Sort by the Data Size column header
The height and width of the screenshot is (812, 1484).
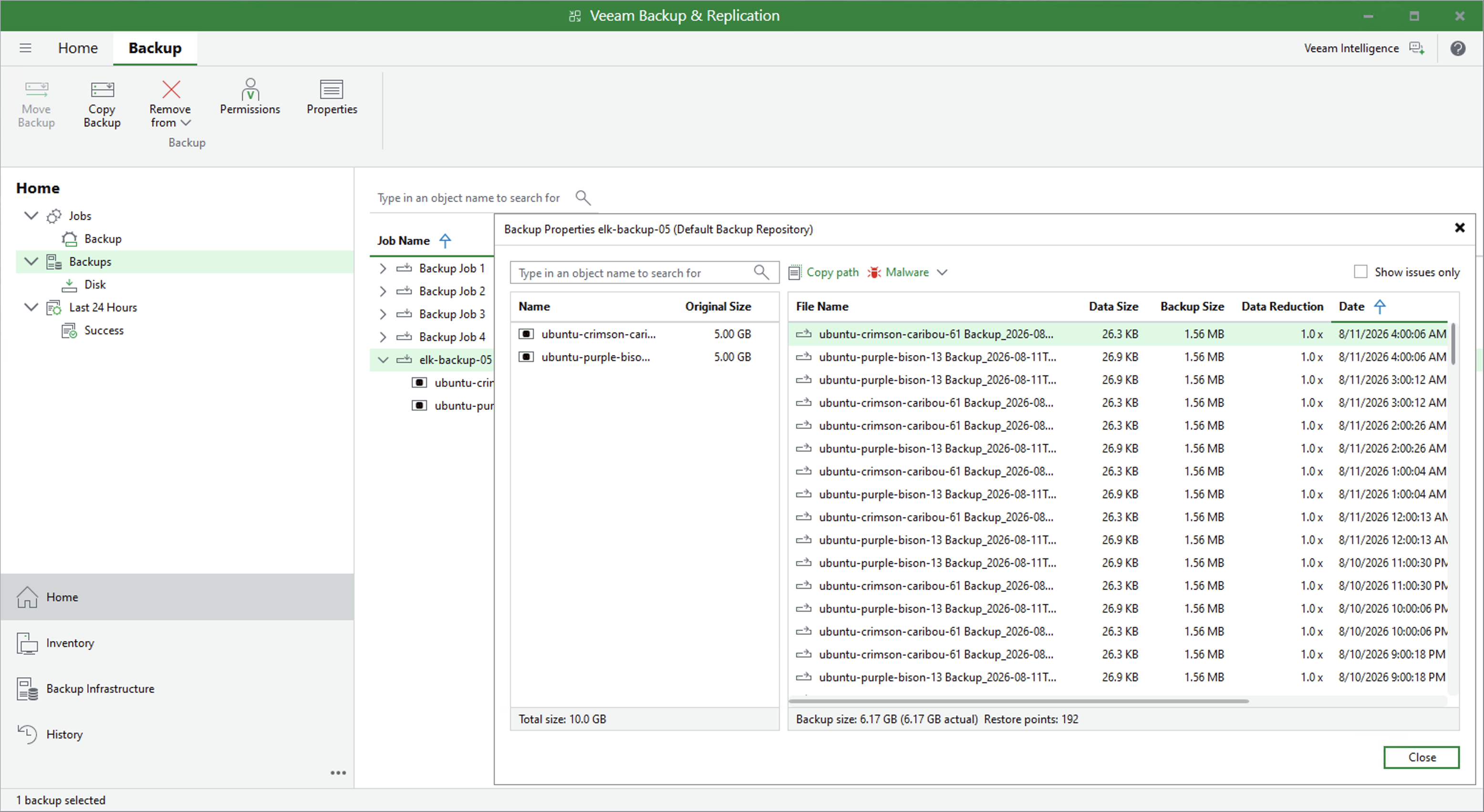(x=1113, y=307)
